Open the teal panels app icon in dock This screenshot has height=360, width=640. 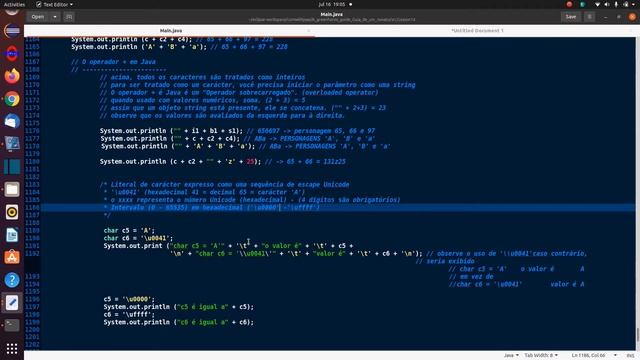pos(12,167)
